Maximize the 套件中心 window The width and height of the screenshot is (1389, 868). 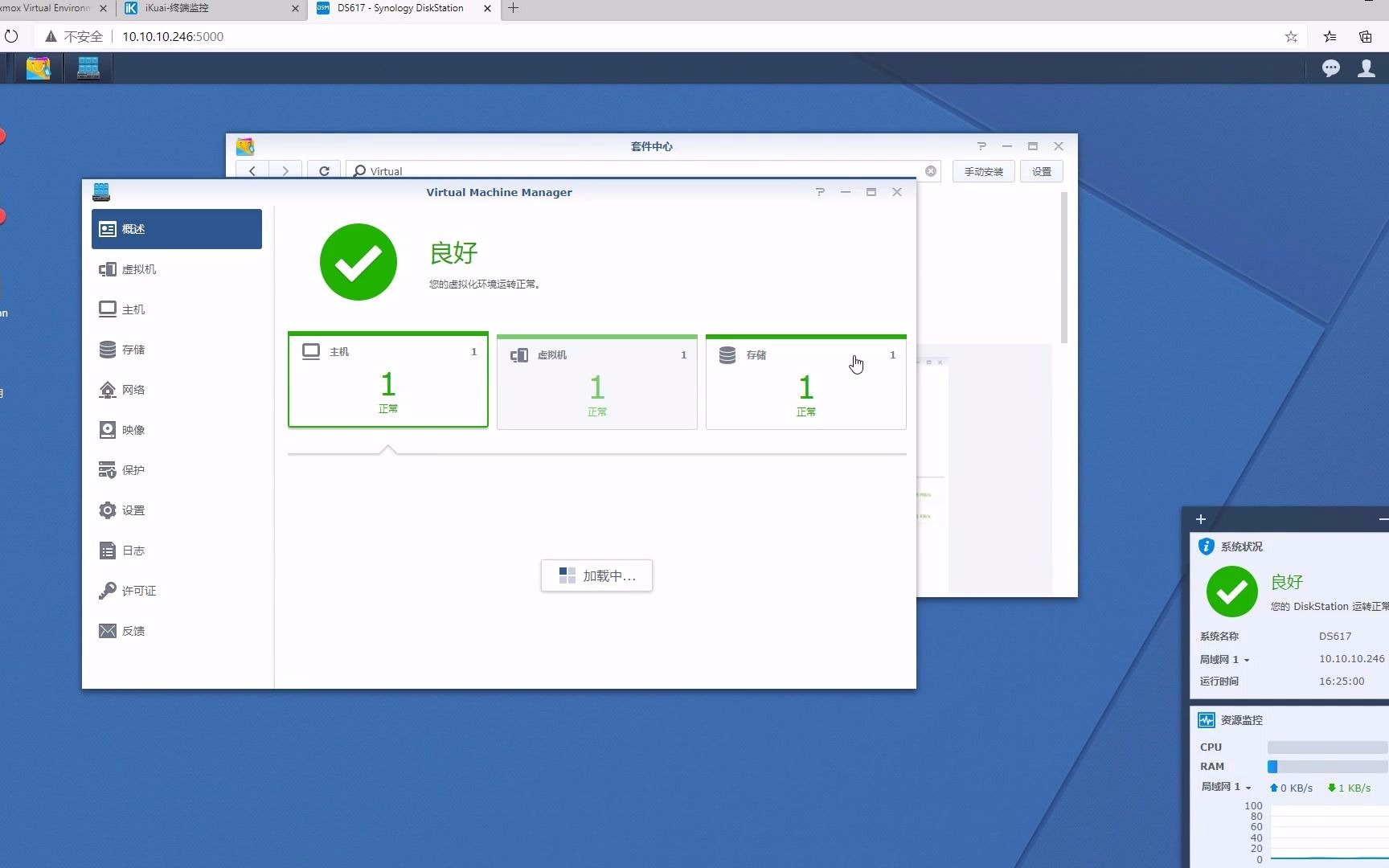tap(1033, 146)
